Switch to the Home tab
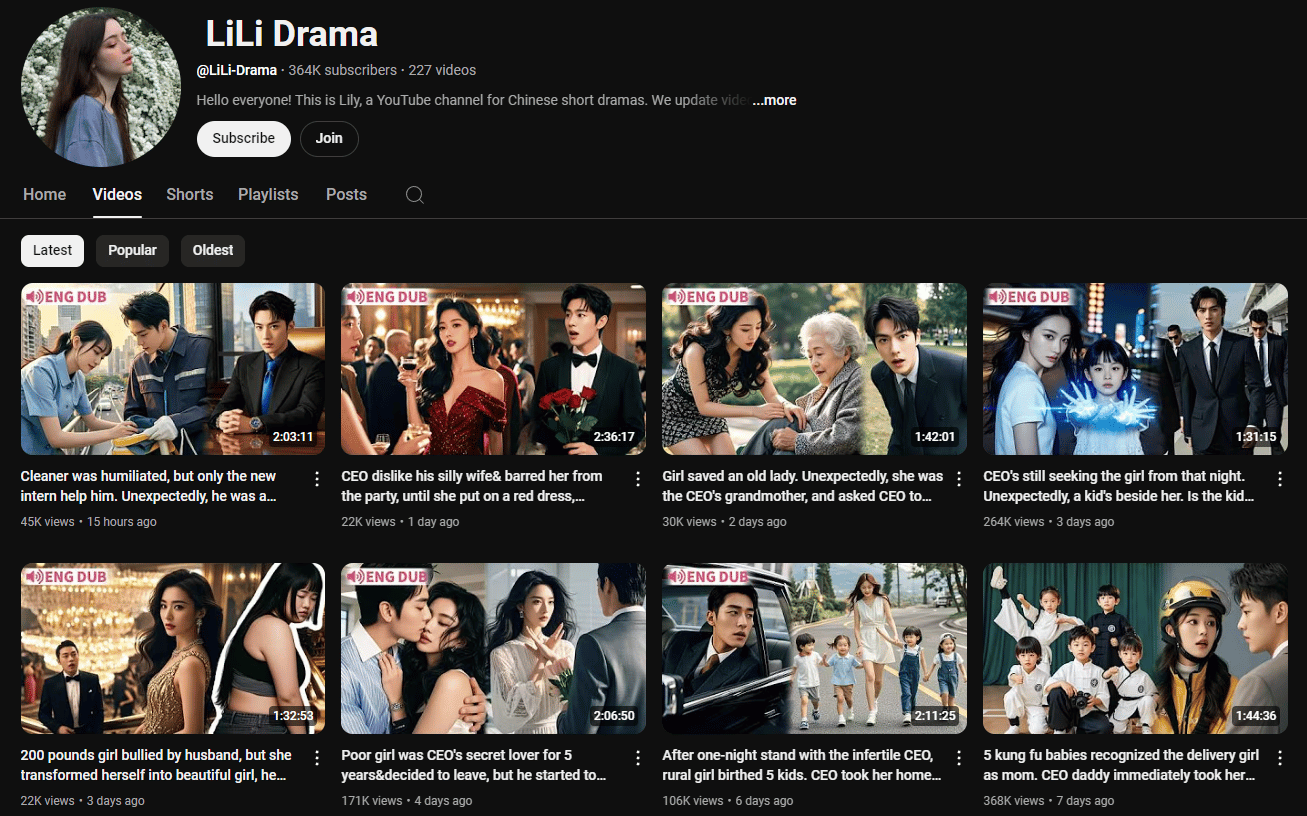The height and width of the screenshot is (816, 1307). click(x=44, y=195)
